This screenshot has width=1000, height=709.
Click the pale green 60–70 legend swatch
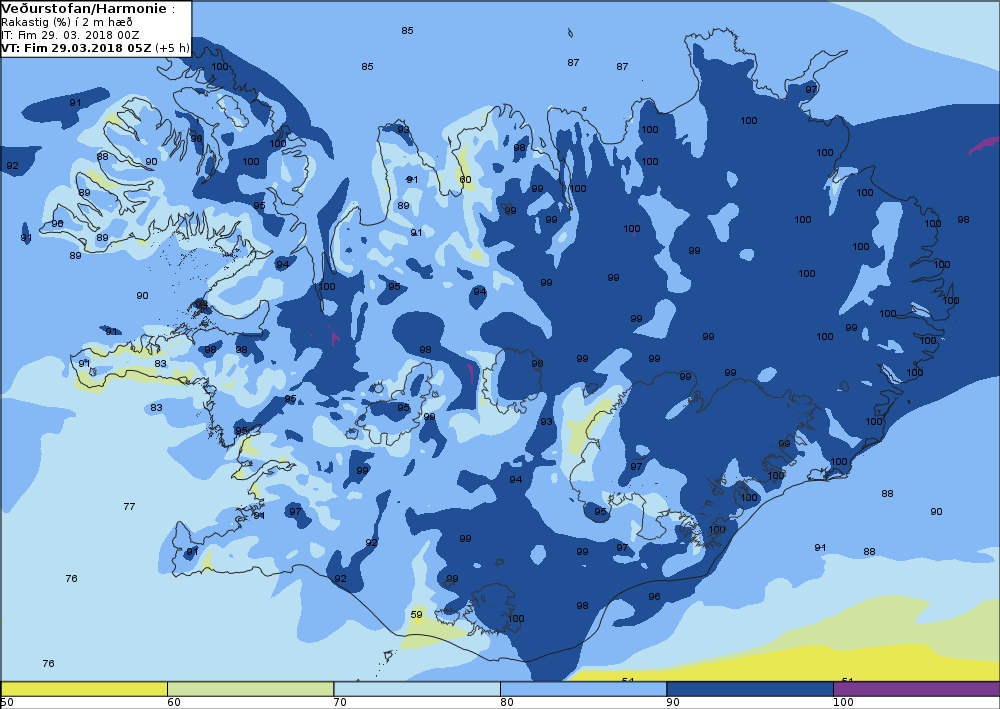pyautogui.click(x=251, y=689)
